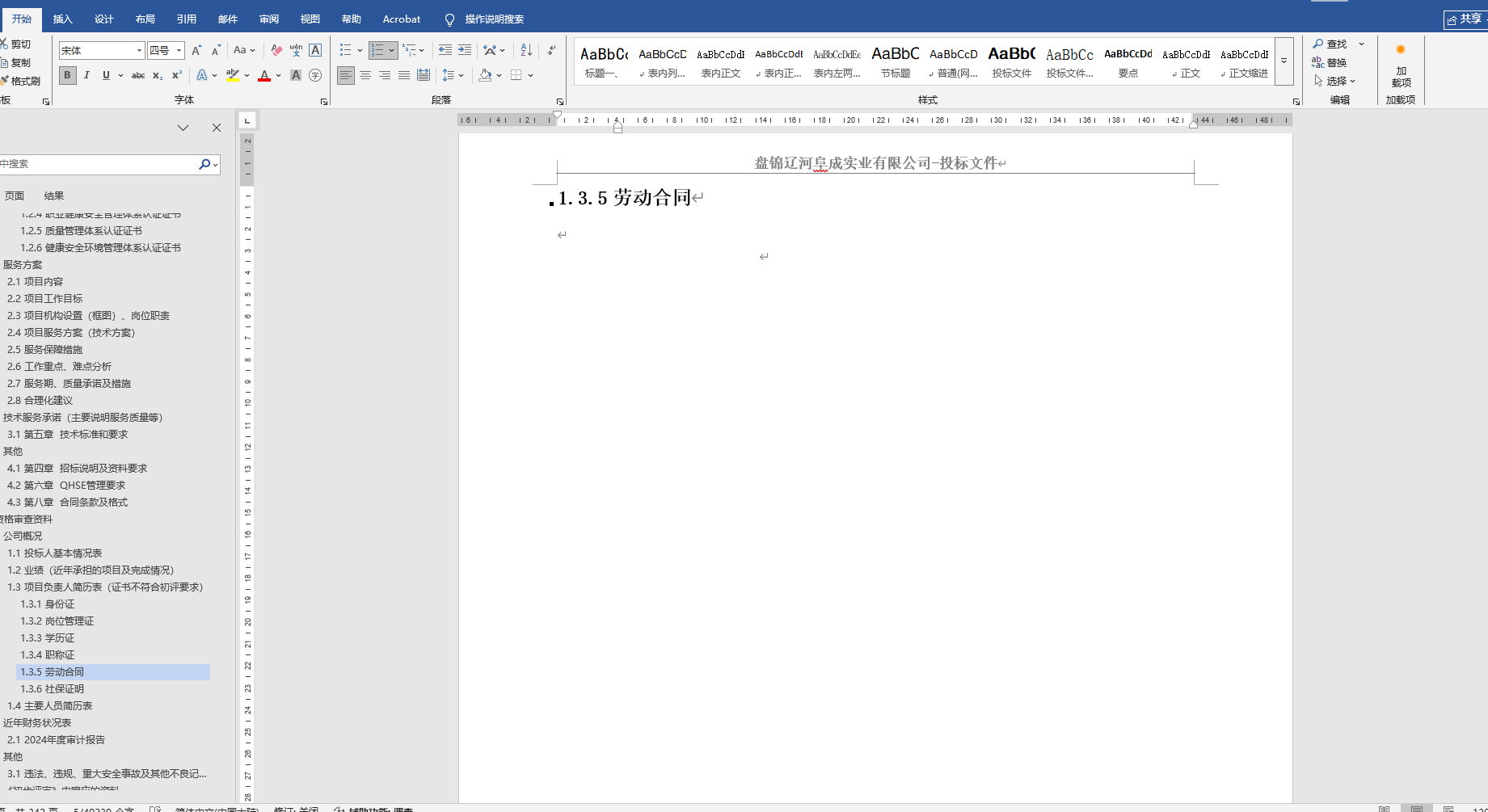The image size is (1488, 812).
Task: Decrease the paragraph indent
Action: (445, 50)
